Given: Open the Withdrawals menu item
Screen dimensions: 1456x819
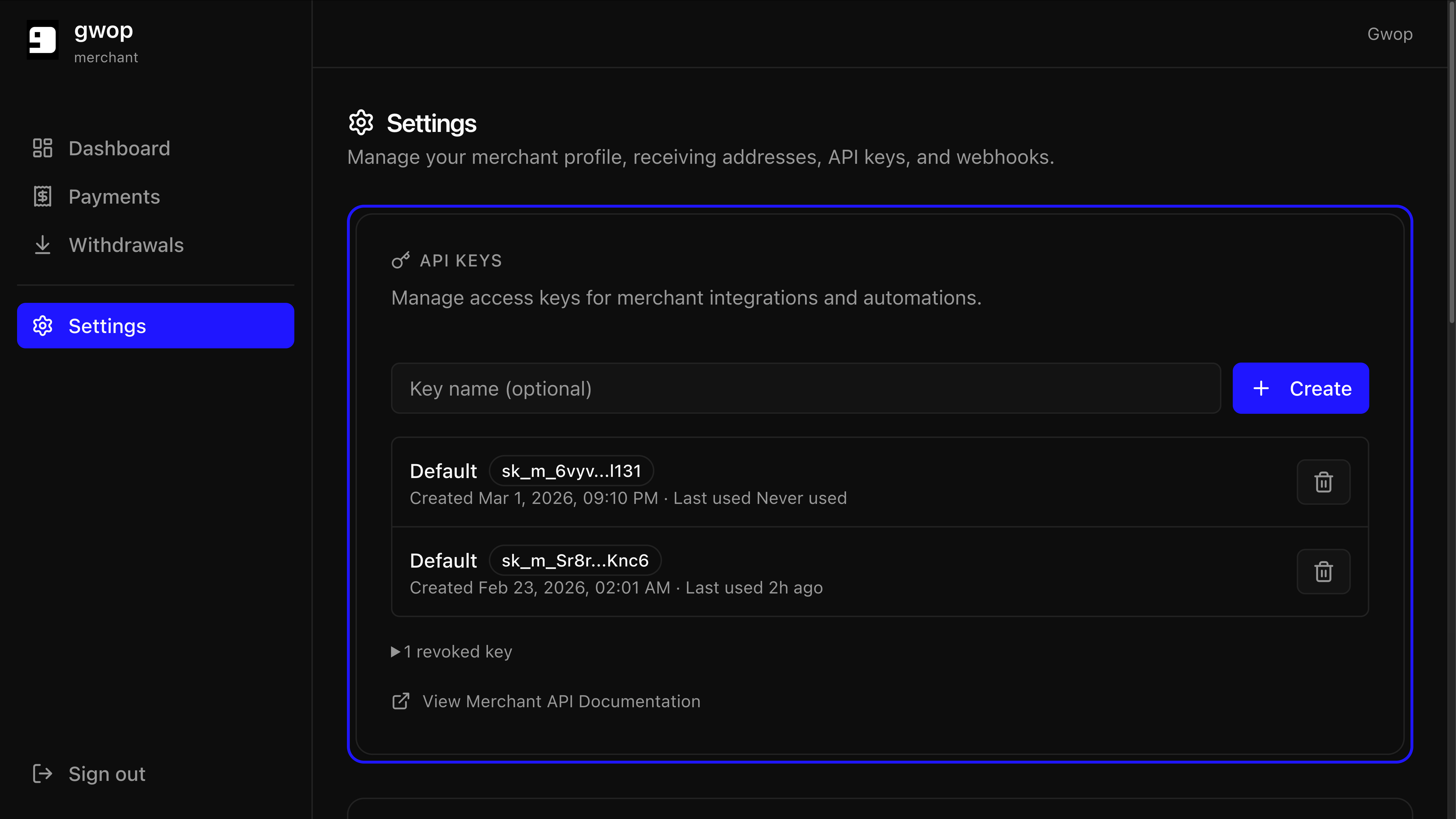Looking at the screenshot, I should click(x=126, y=245).
